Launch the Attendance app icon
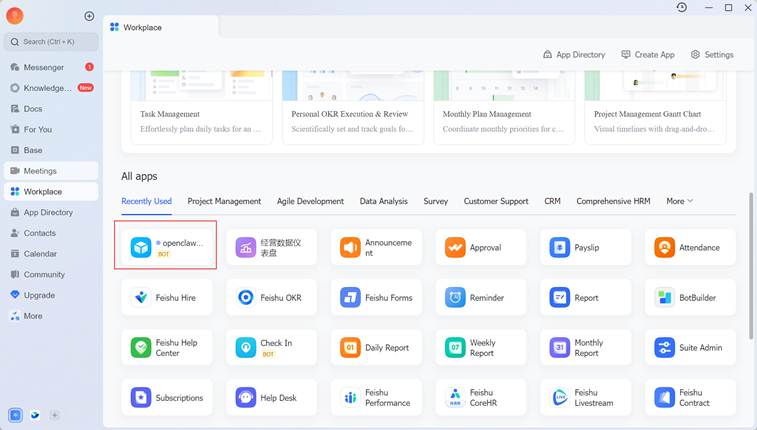 [x=664, y=248]
